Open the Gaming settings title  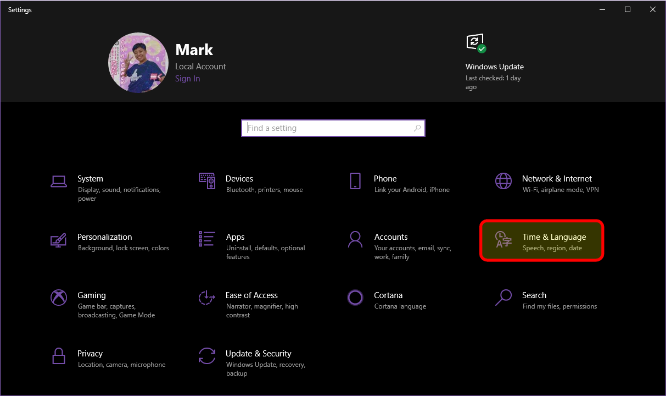click(x=91, y=295)
